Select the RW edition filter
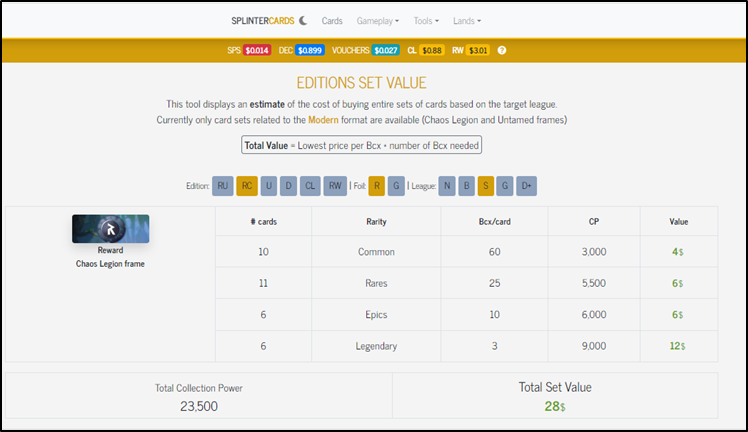The width and height of the screenshot is (748, 432). click(x=335, y=185)
